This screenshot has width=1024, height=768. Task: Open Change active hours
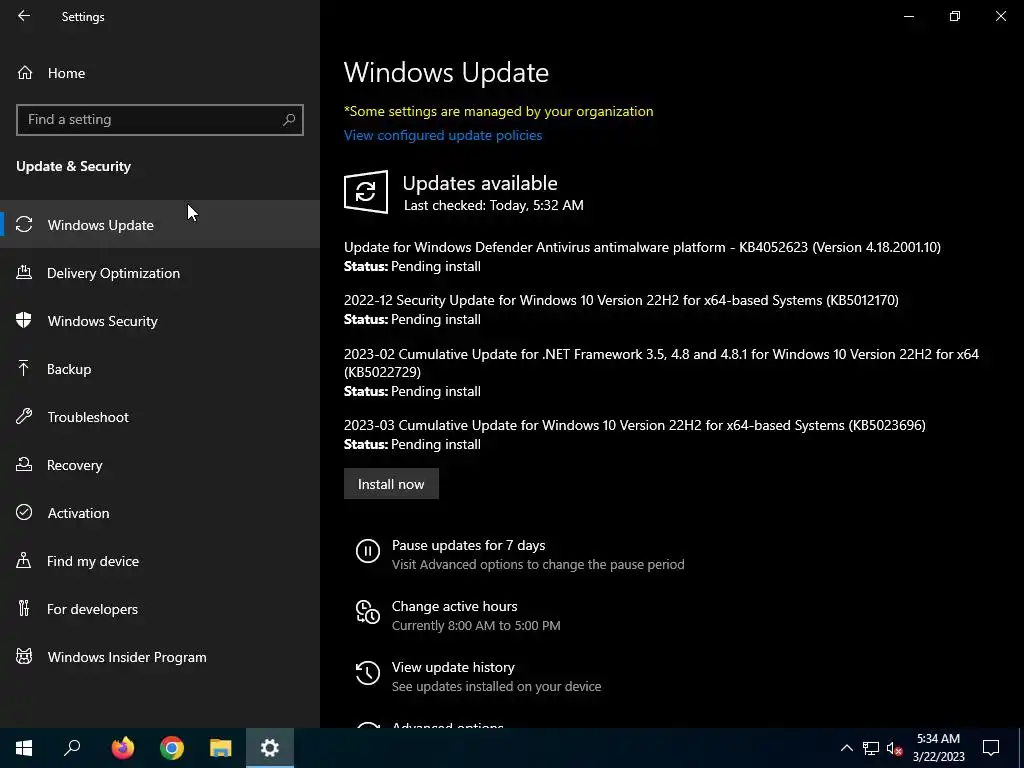coord(455,606)
